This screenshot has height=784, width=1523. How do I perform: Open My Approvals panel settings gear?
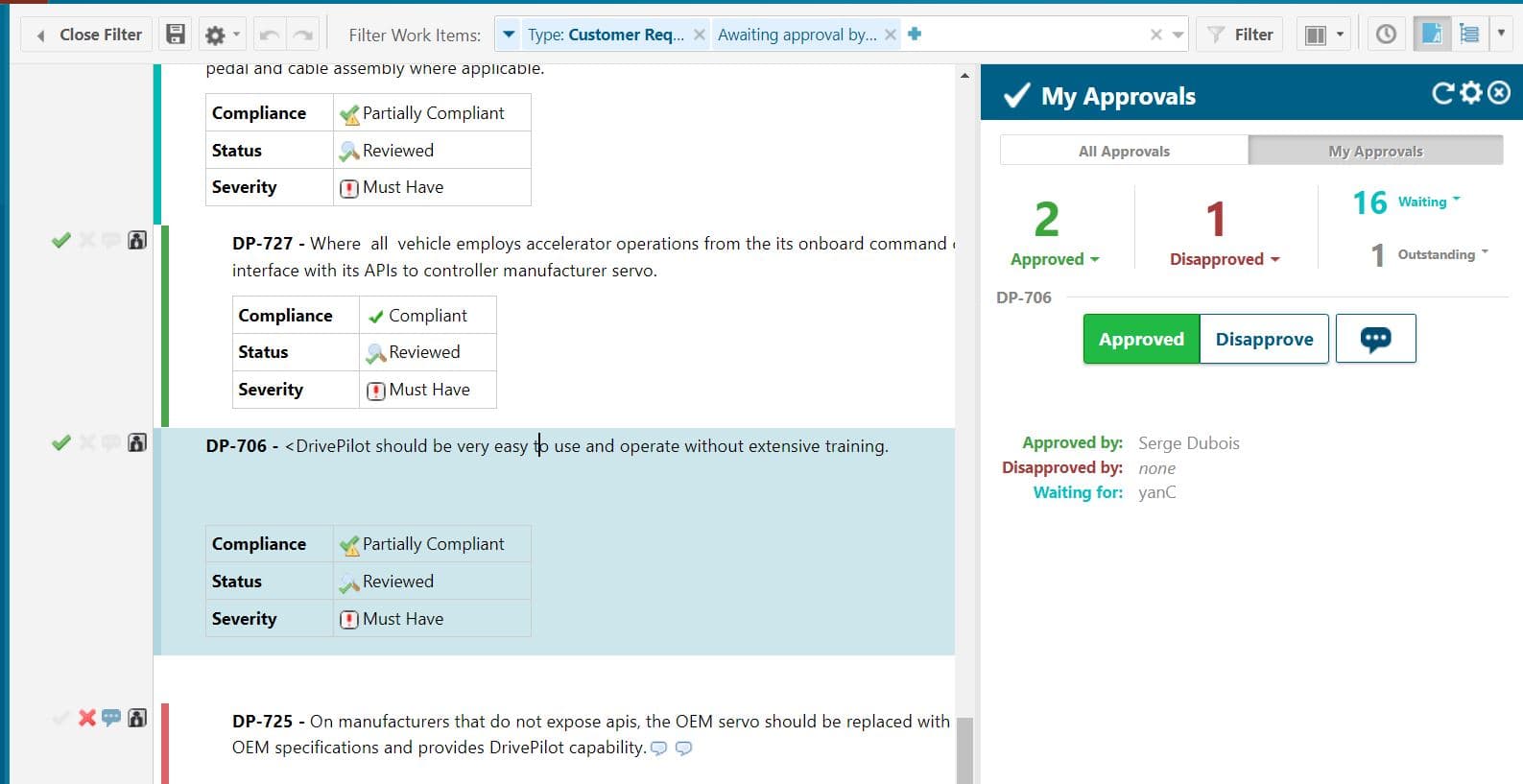coord(1471,93)
